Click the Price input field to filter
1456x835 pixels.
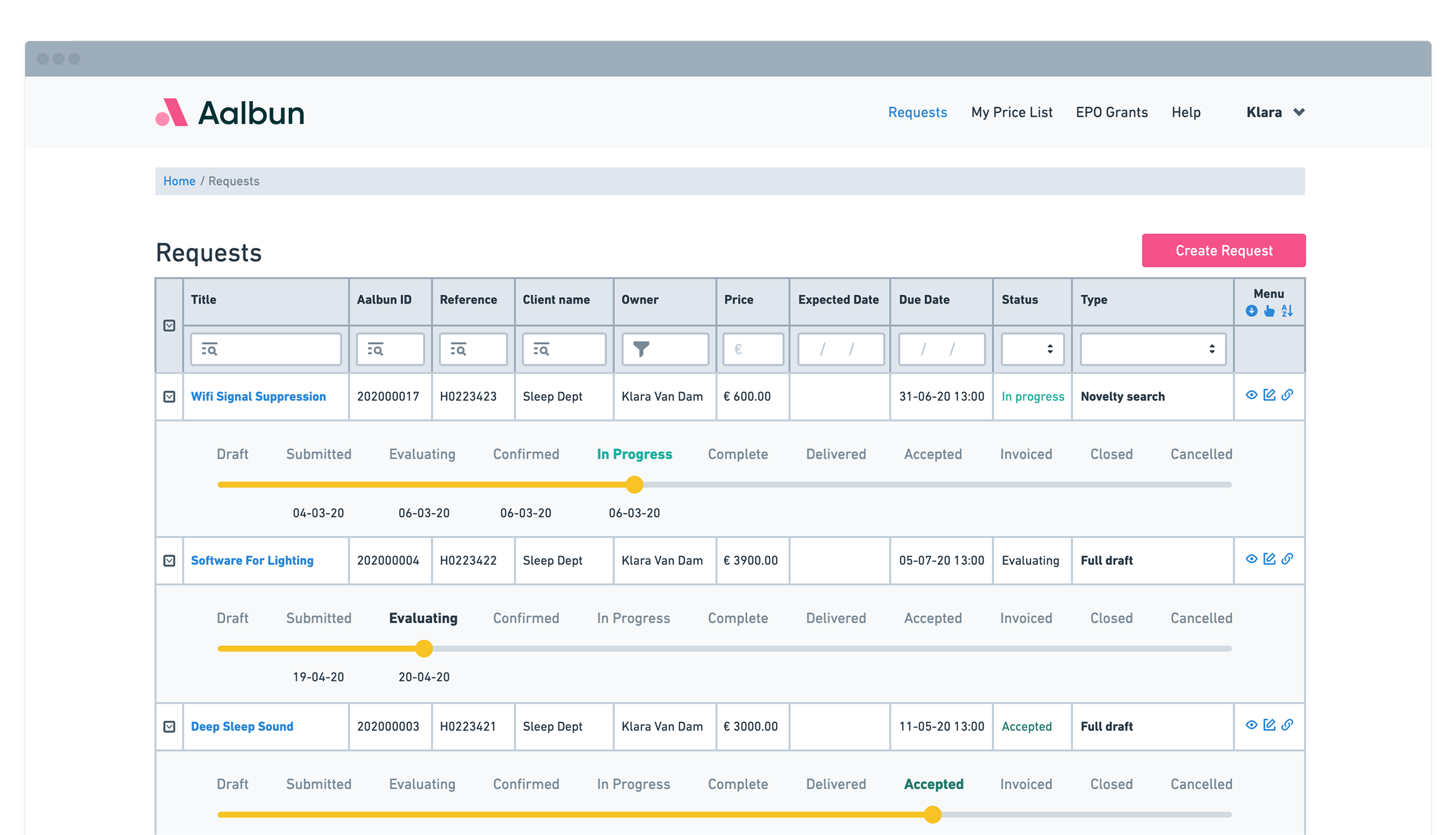point(752,349)
